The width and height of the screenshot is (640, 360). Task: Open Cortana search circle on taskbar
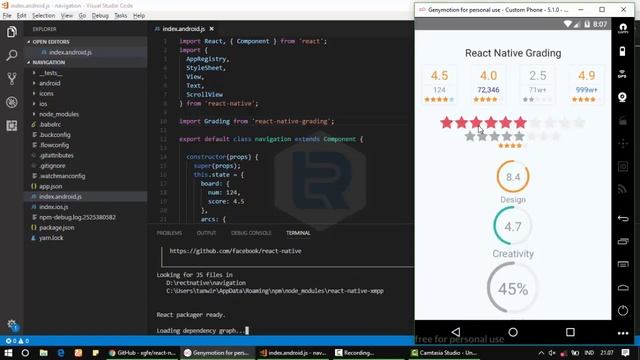point(25,353)
